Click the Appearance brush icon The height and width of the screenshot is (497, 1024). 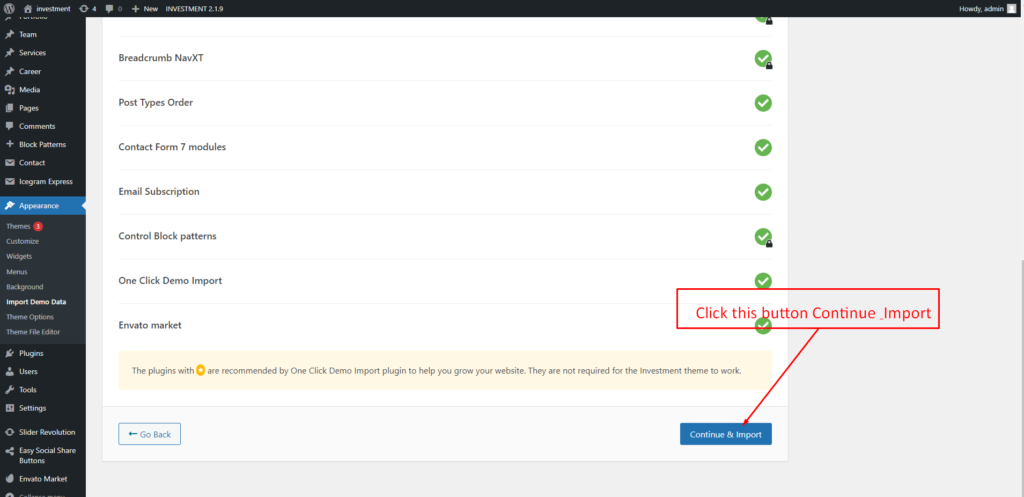click(x=10, y=206)
